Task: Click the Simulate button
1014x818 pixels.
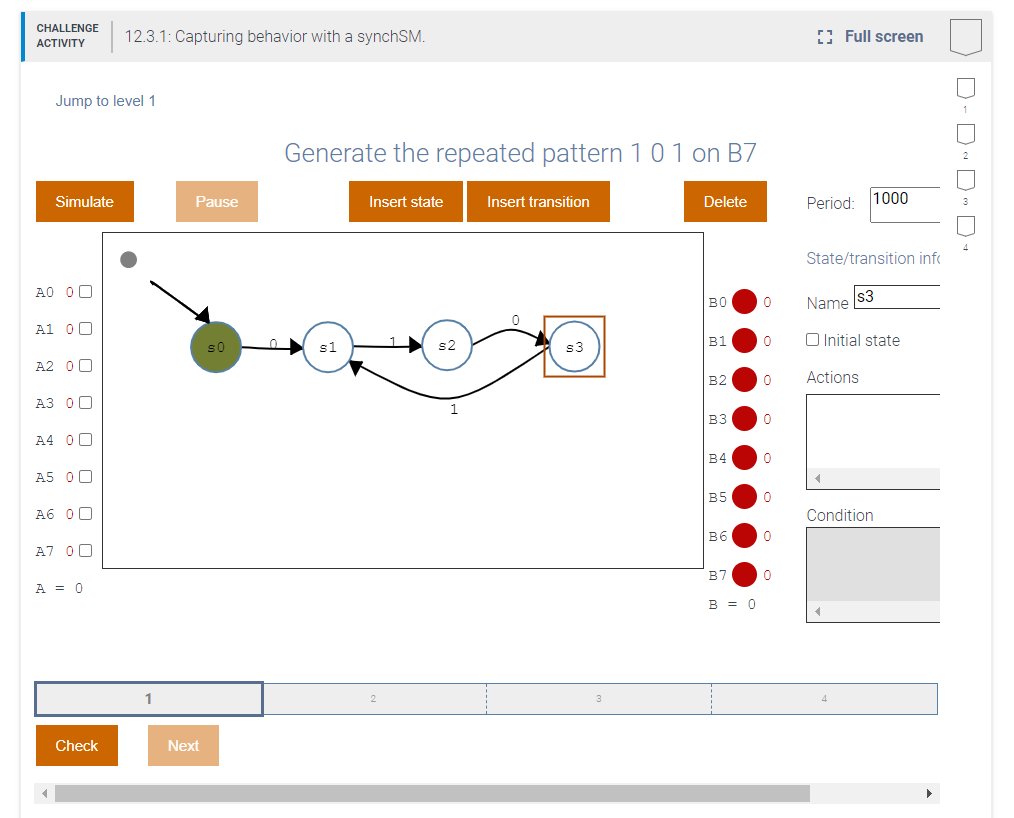Action: (x=85, y=202)
